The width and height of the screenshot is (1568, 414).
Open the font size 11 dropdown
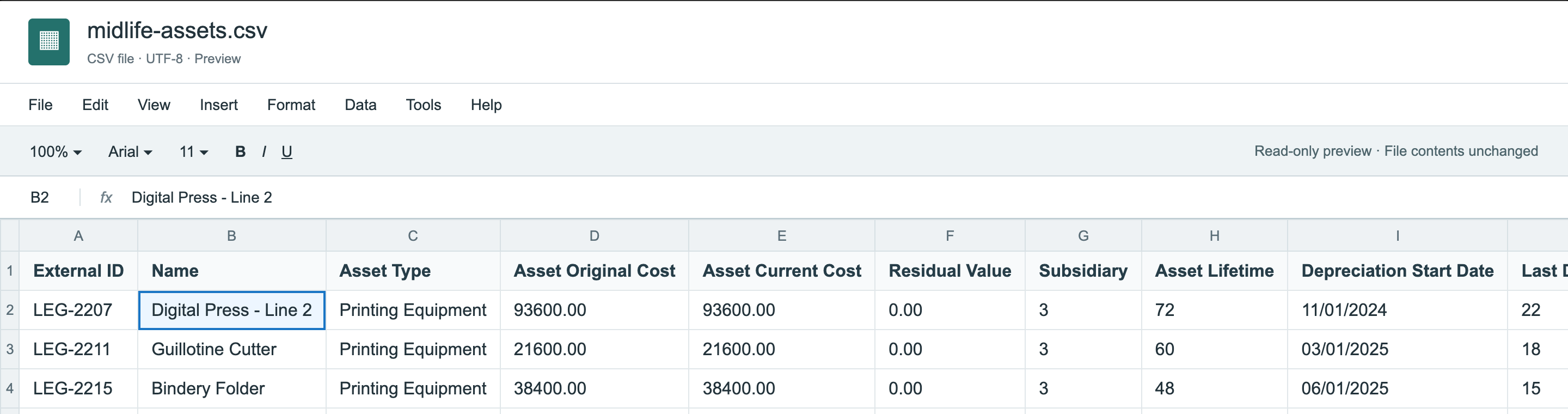(194, 151)
